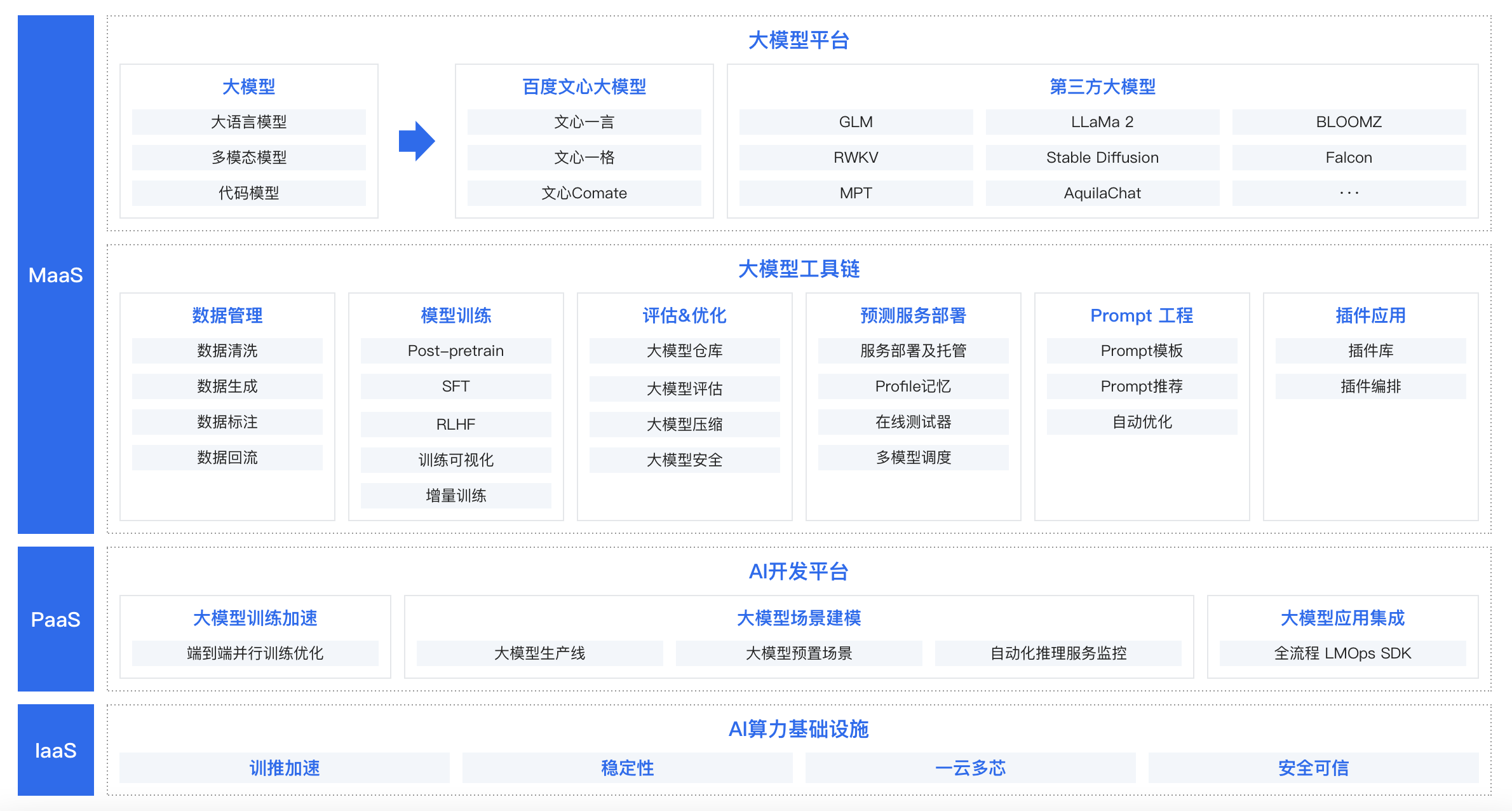The width and height of the screenshot is (1512, 811).
Task: Select 大模型评估 item
Action: point(685,389)
